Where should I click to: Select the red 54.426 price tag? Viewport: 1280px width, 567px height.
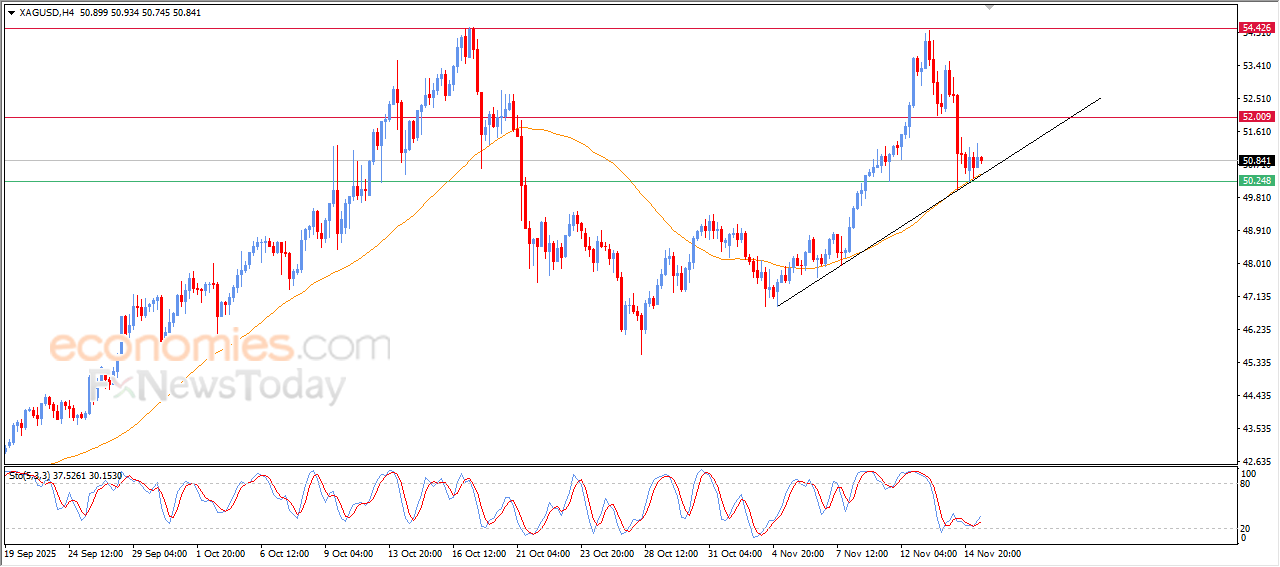[x=1256, y=28]
